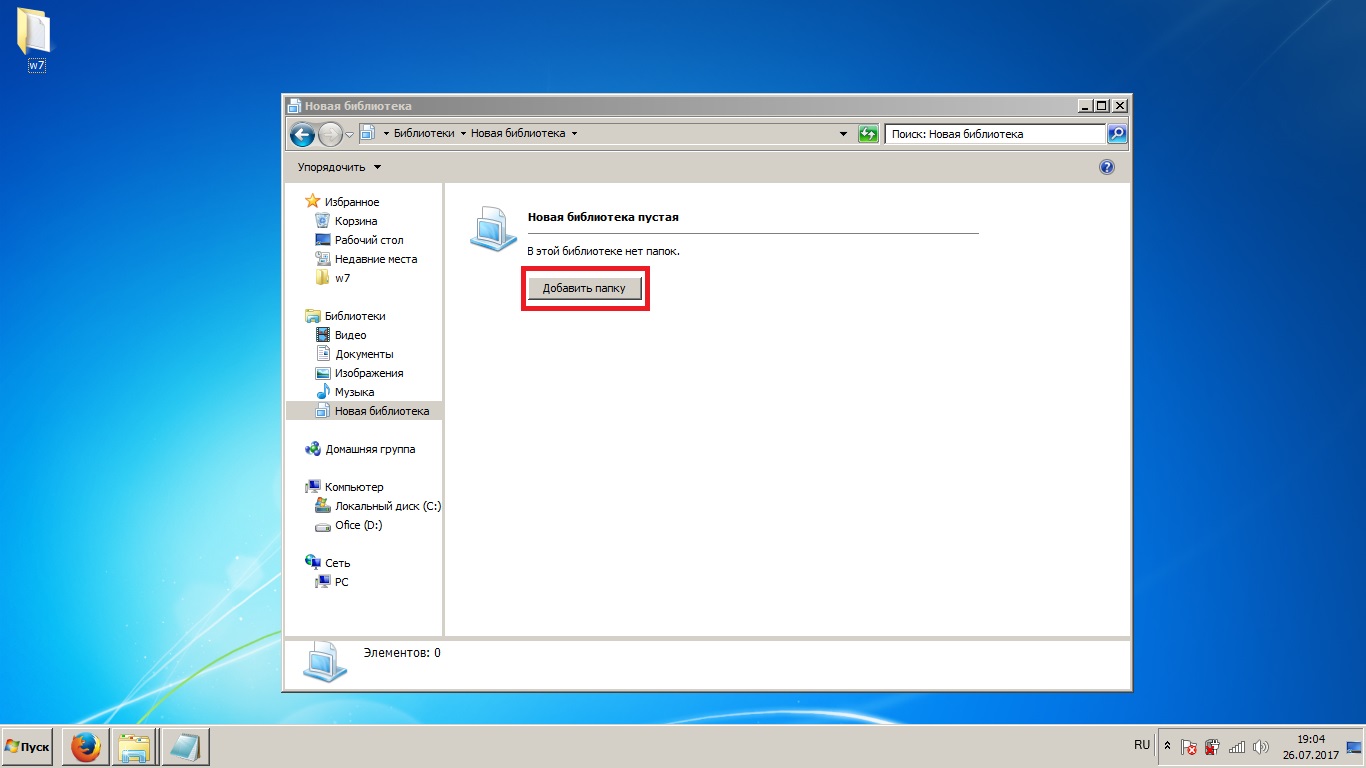Click the Добавить папку button
The width and height of the screenshot is (1366, 768).
point(584,288)
